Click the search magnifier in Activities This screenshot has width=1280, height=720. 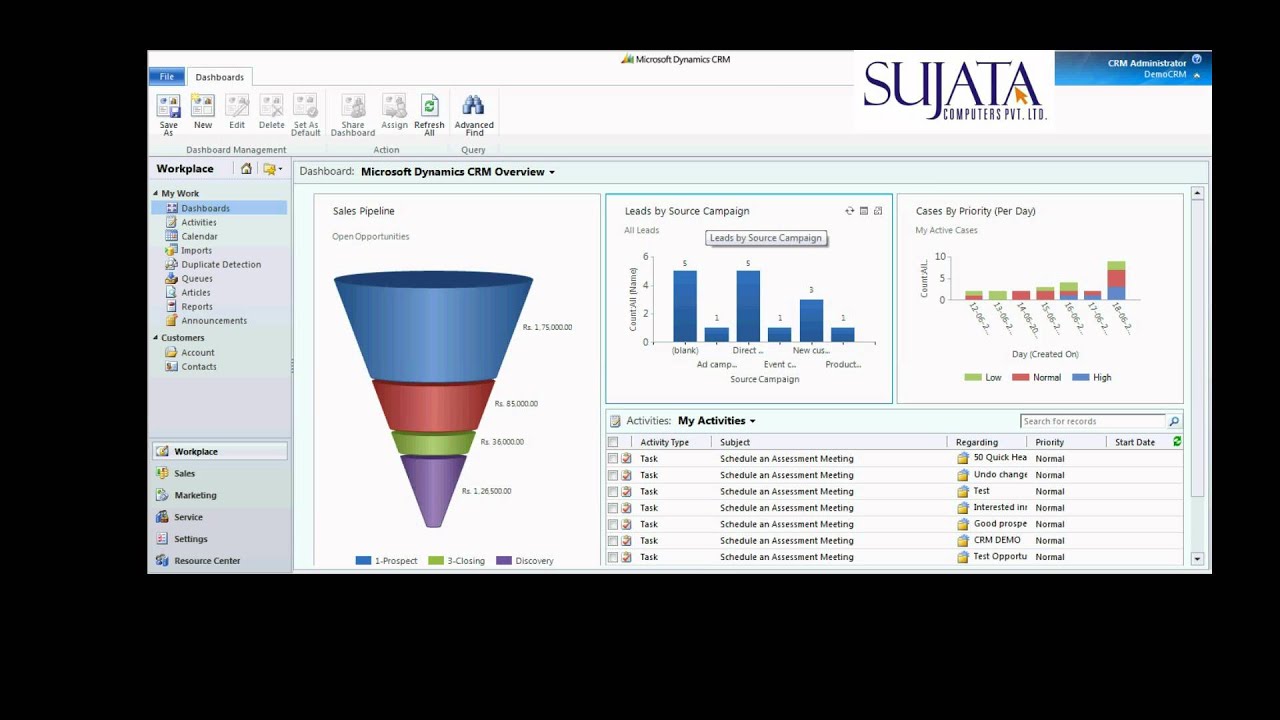pos(1174,421)
